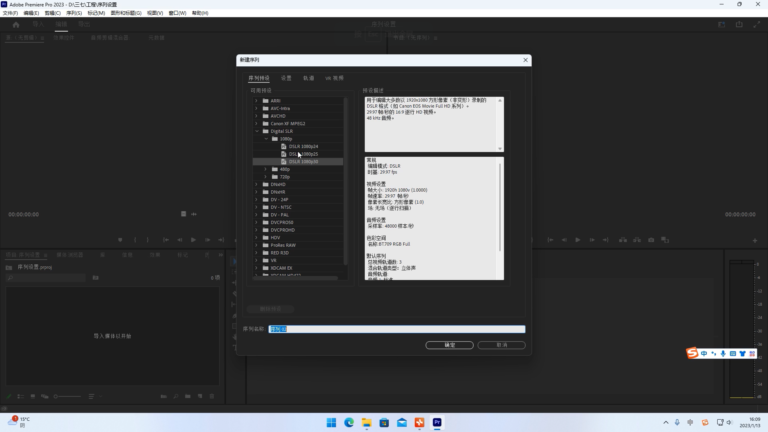This screenshot has width=768, height=432.
Task: Click the 序列名称 input field
Action: click(x=397, y=329)
